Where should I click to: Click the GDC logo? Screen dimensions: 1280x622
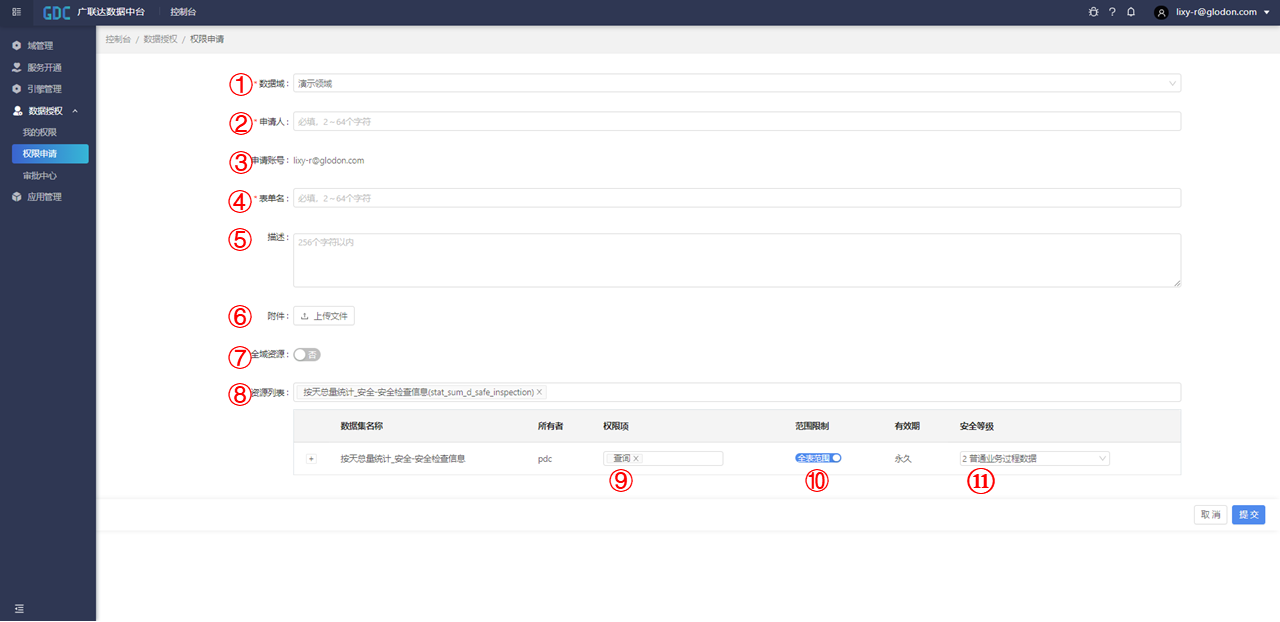pos(56,12)
